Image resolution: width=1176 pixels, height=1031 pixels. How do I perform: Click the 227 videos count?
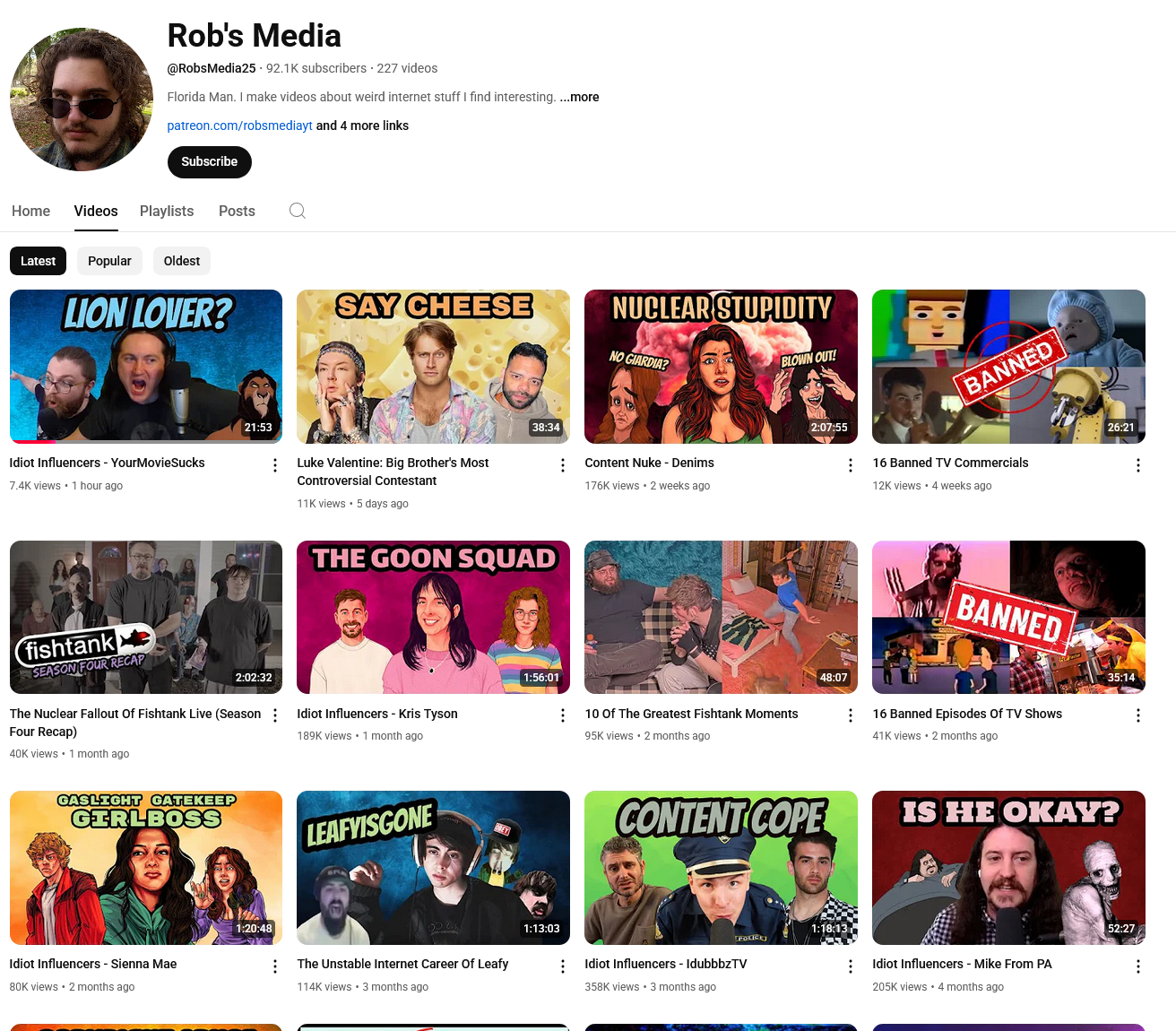coord(407,68)
